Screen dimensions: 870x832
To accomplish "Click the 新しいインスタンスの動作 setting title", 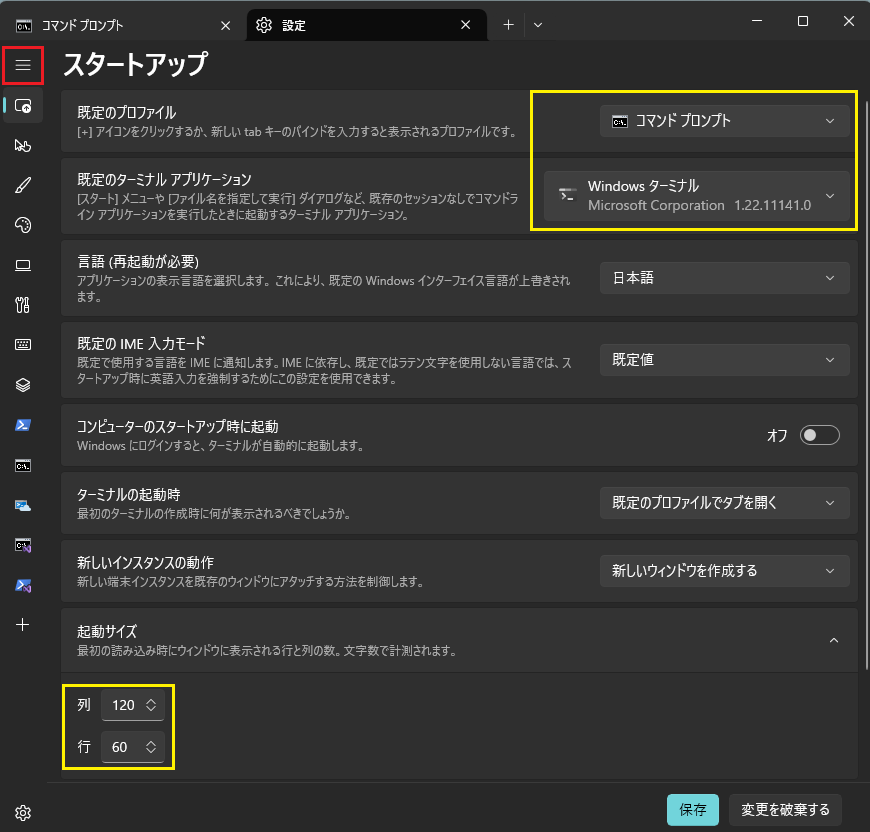I will 145,562.
